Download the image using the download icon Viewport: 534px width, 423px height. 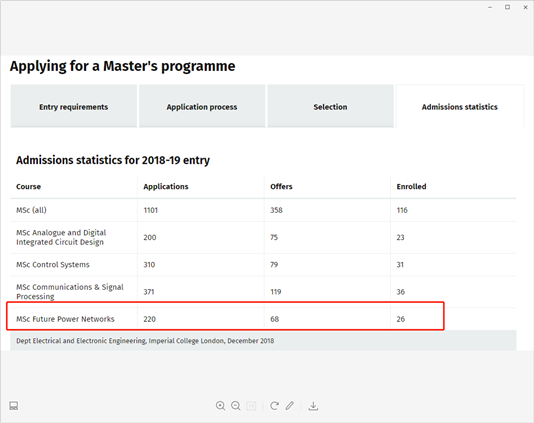(313, 406)
